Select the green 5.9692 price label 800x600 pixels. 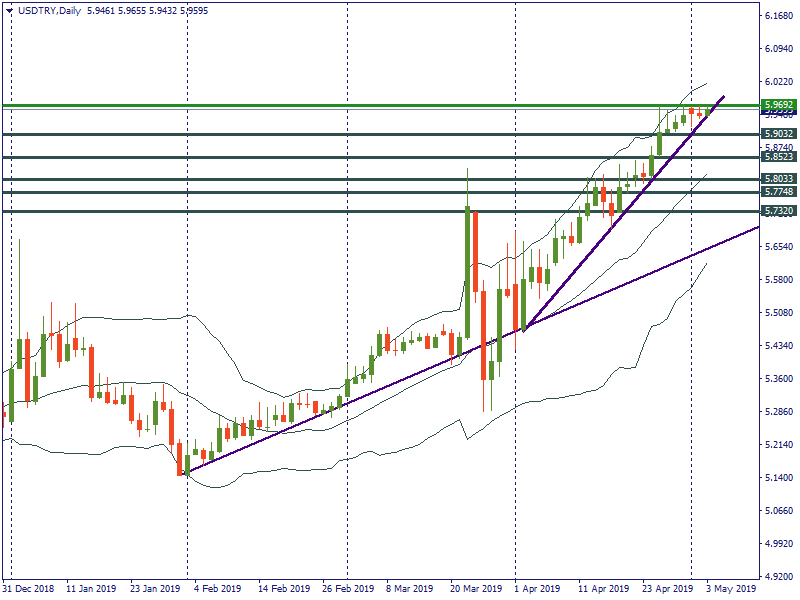pyautogui.click(x=778, y=105)
